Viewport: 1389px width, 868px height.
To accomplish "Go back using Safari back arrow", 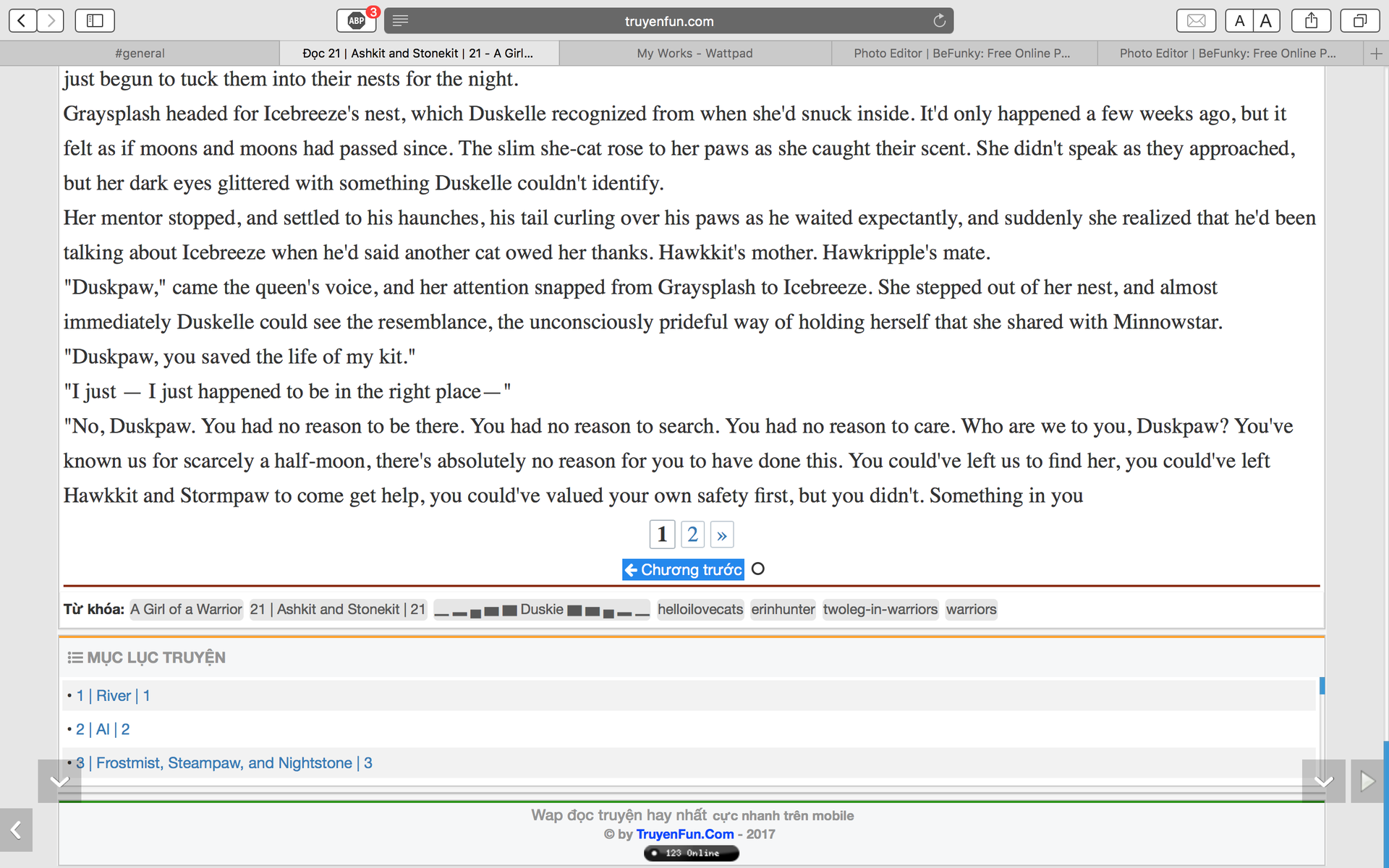I will pos(22,21).
